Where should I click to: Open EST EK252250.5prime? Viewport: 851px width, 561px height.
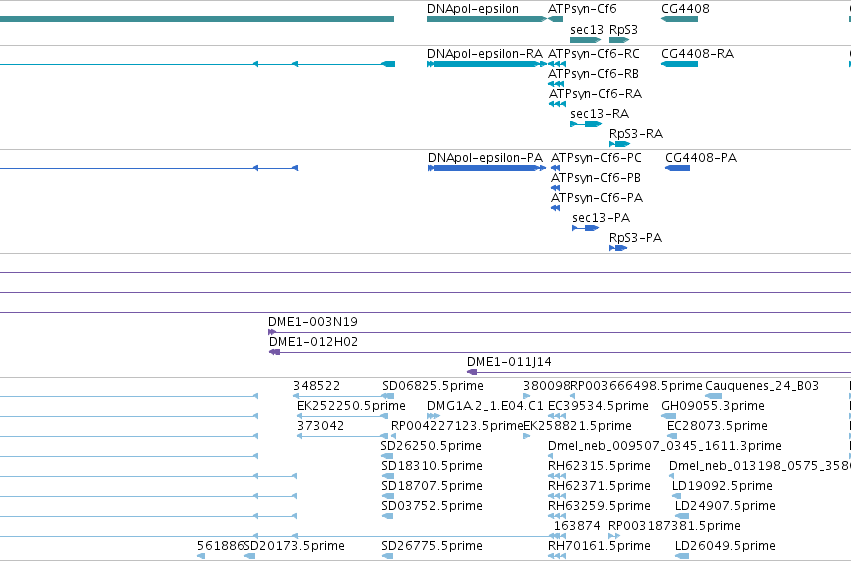pyautogui.click(x=351, y=406)
